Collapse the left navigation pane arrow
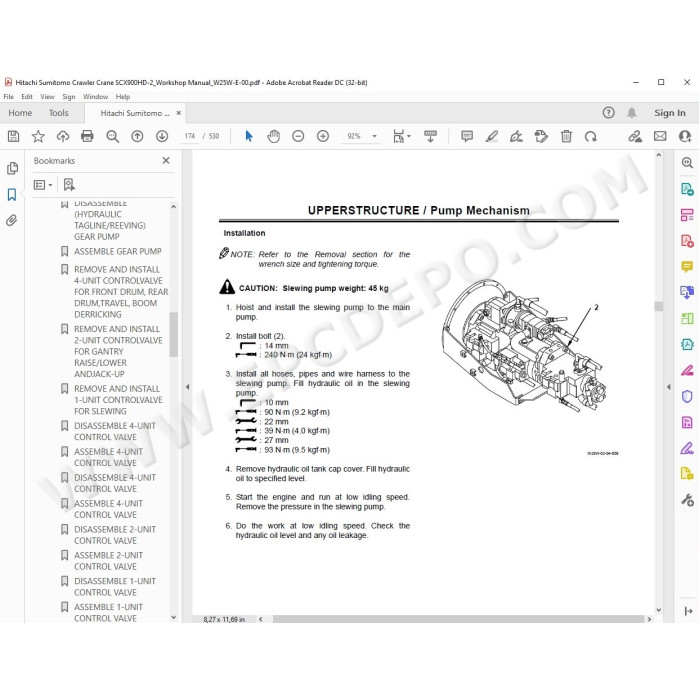Screen dimensions: 700x700 [188, 387]
